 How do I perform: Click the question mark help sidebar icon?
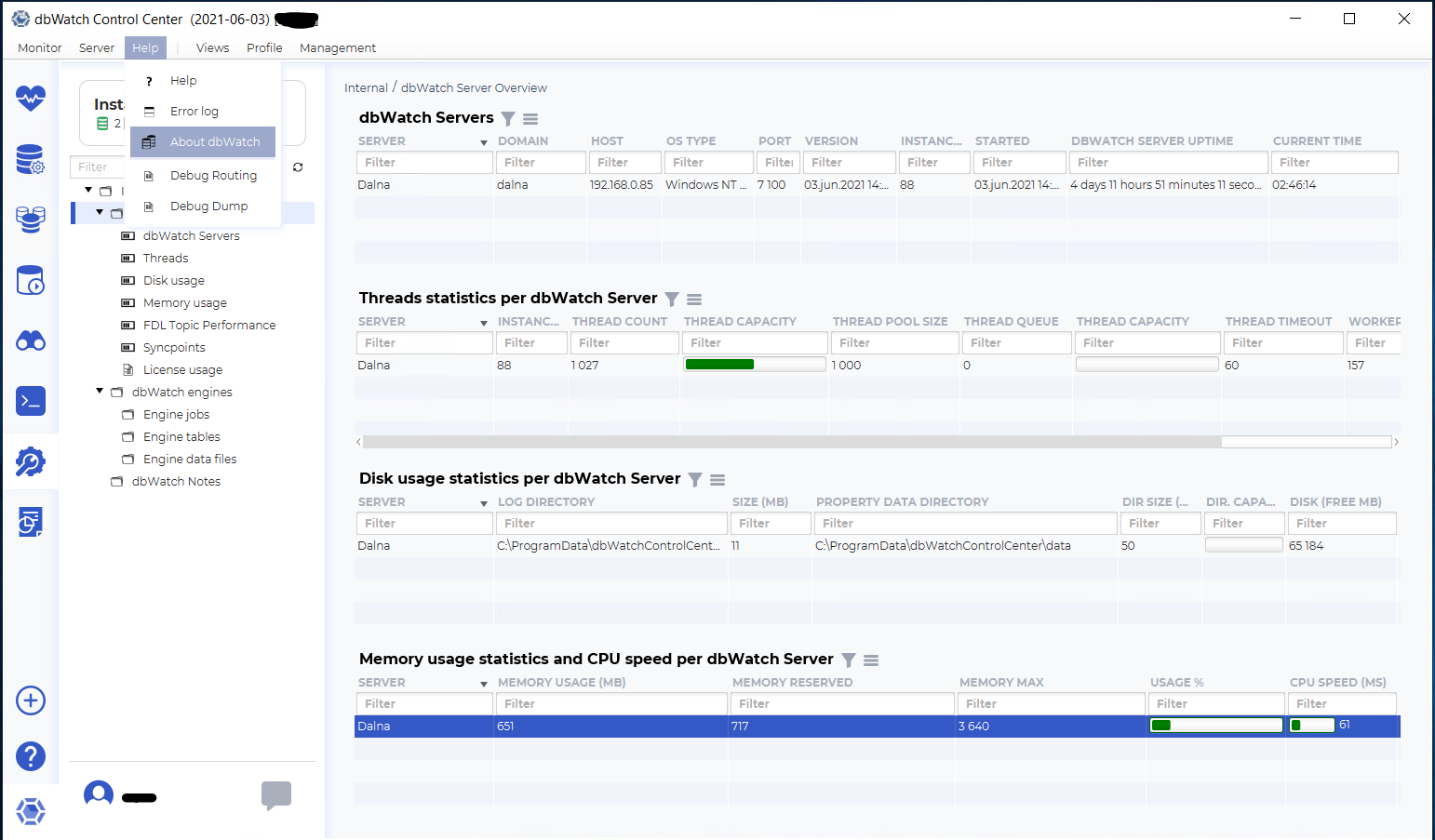click(x=31, y=756)
